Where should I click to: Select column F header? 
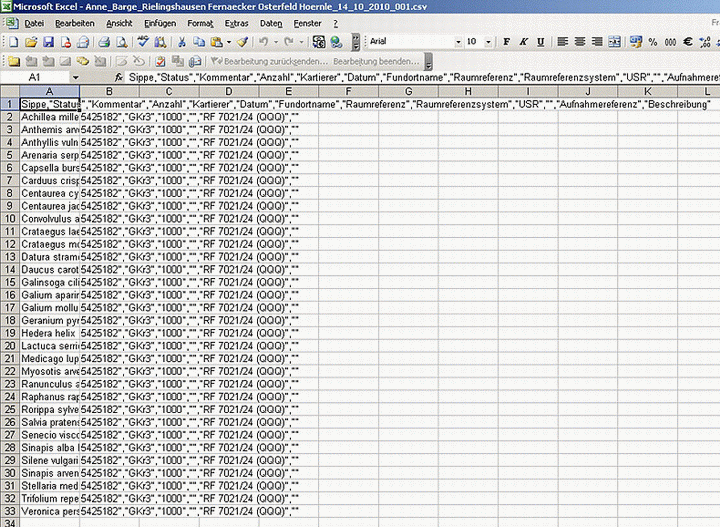(x=349, y=91)
